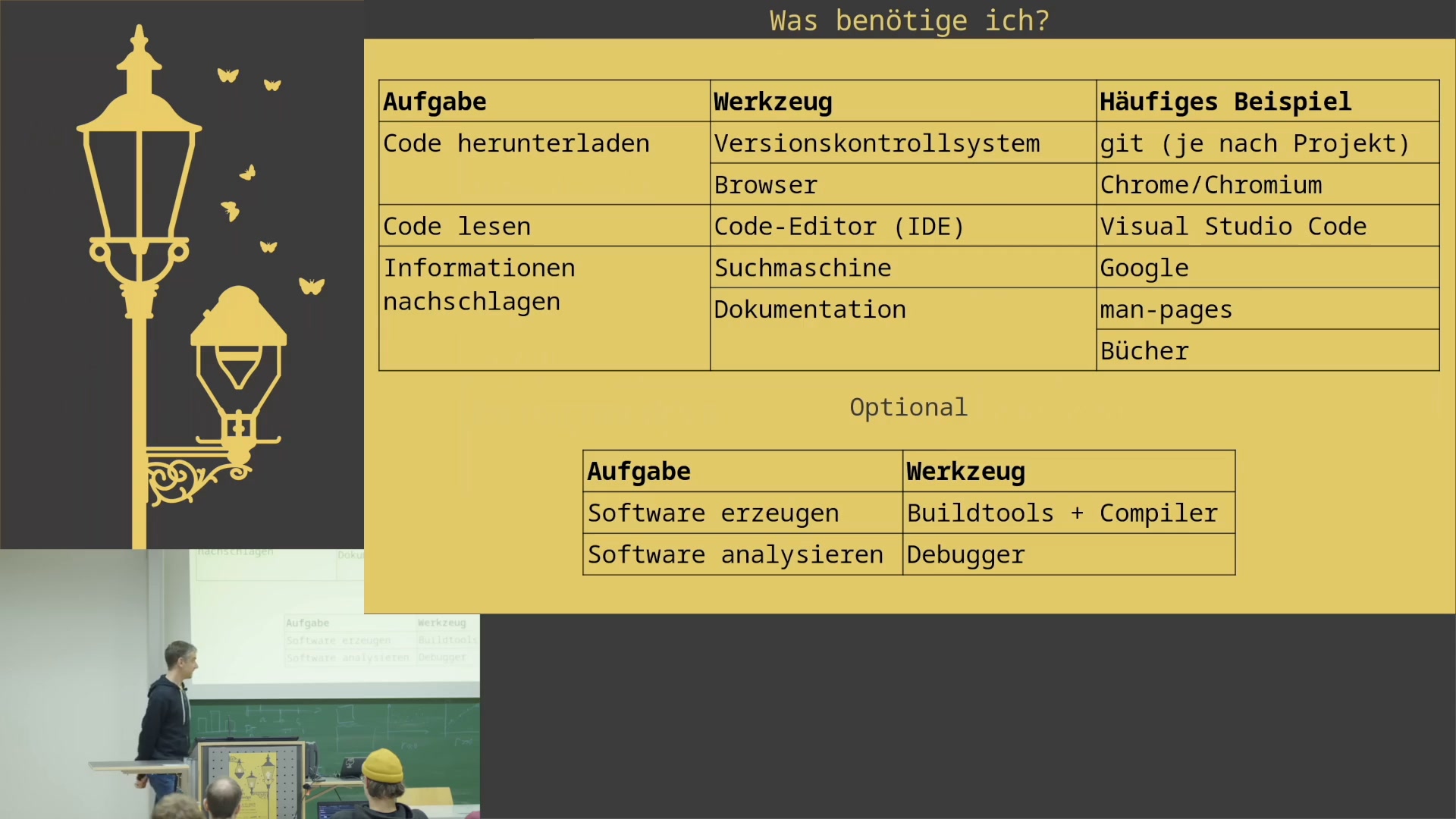This screenshot has width=1456, height=819.
Task: Click the "git (je nach Projekt)" cell
Action: pyautogui.click(x=1254, y=143)
